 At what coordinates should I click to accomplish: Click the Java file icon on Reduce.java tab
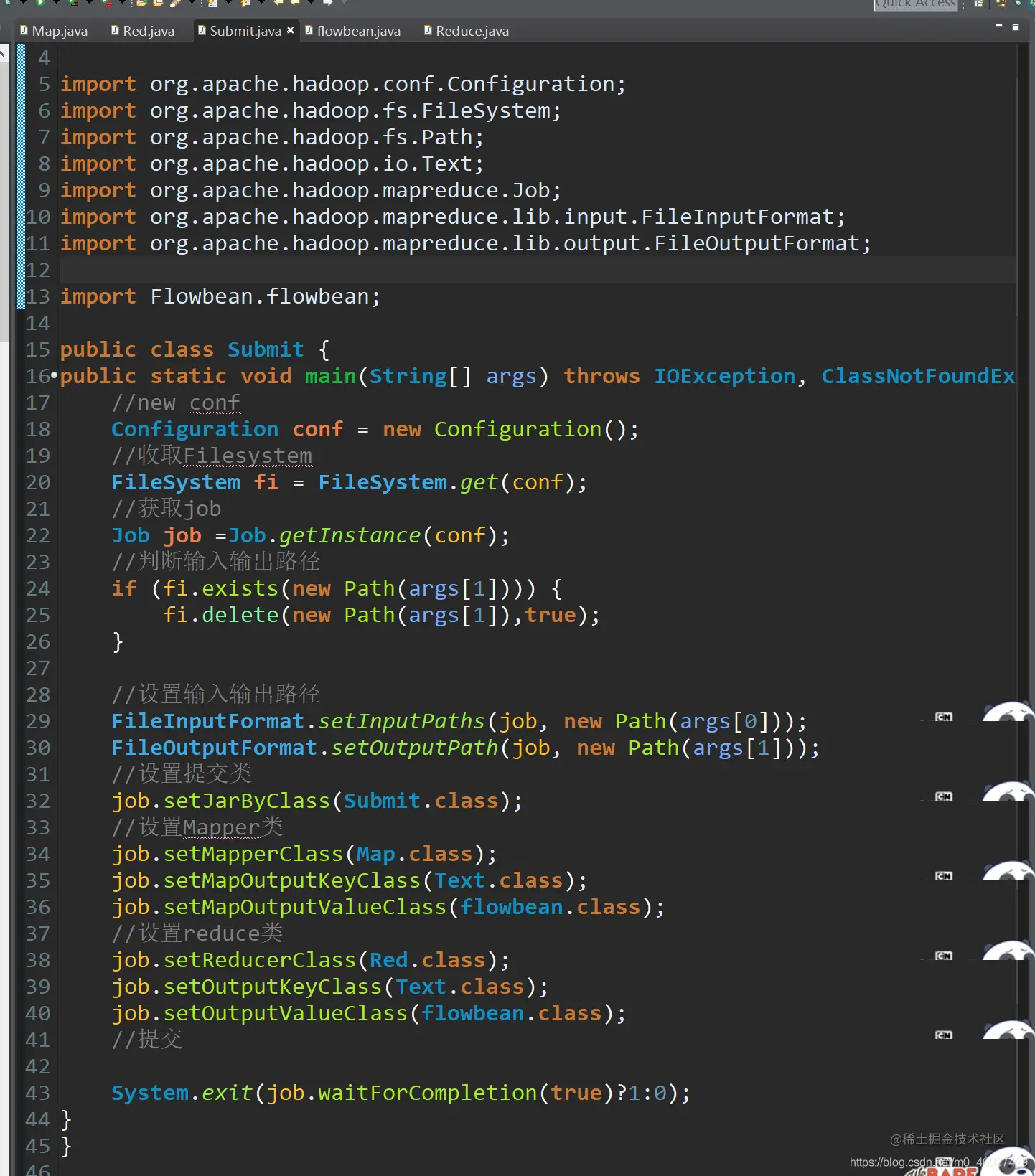tap(428, 30)
